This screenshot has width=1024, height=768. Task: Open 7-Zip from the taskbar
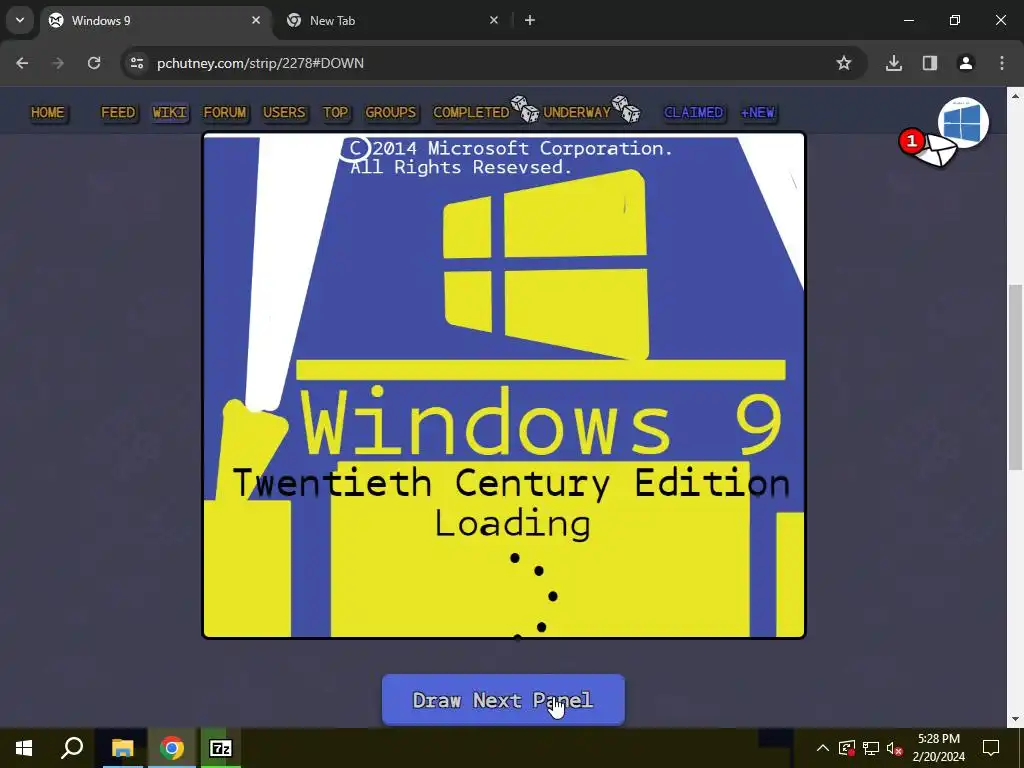[x=221, y=748]
